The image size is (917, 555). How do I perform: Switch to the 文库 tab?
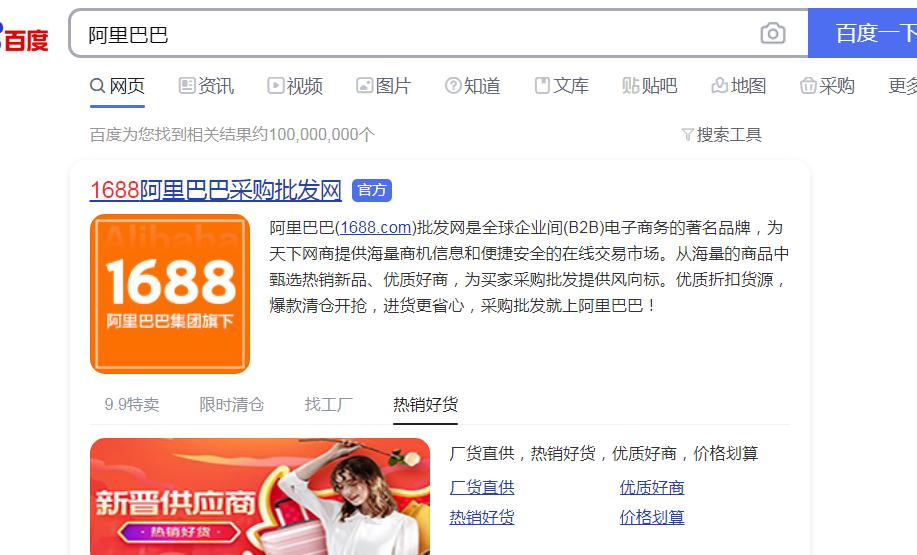(x=561, y=86)
